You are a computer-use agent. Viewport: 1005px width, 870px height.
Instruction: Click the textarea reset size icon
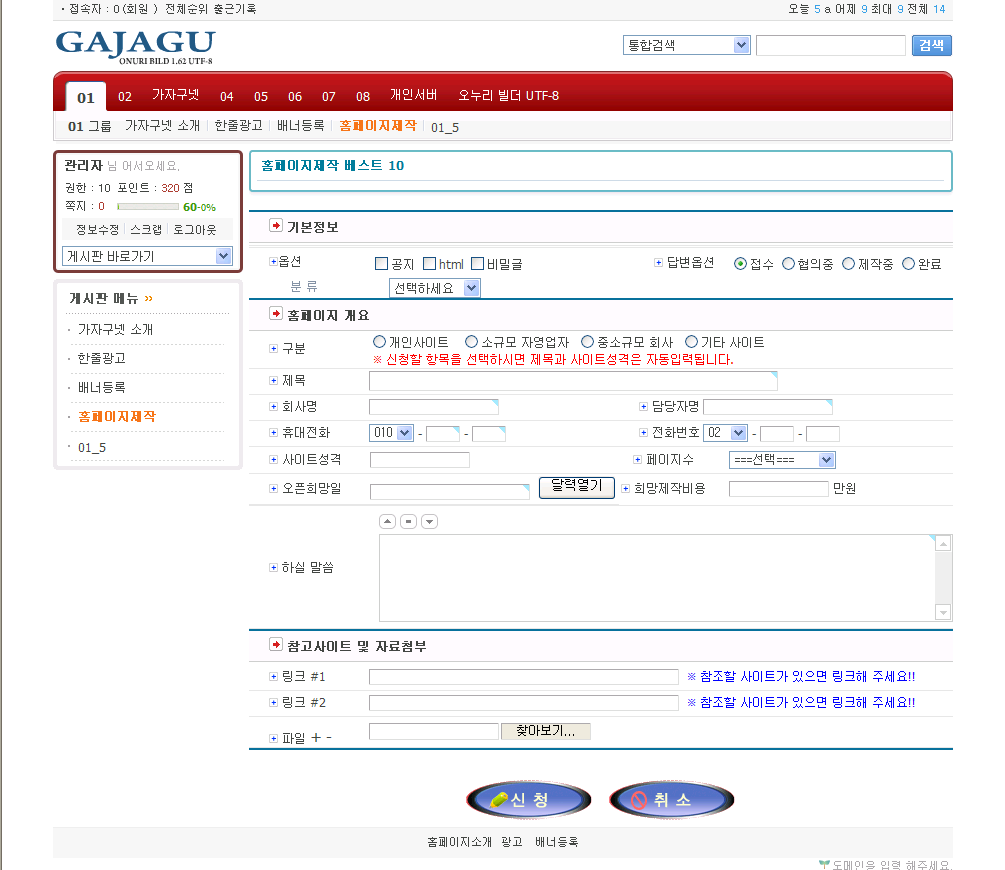click(x=408, y=521)
